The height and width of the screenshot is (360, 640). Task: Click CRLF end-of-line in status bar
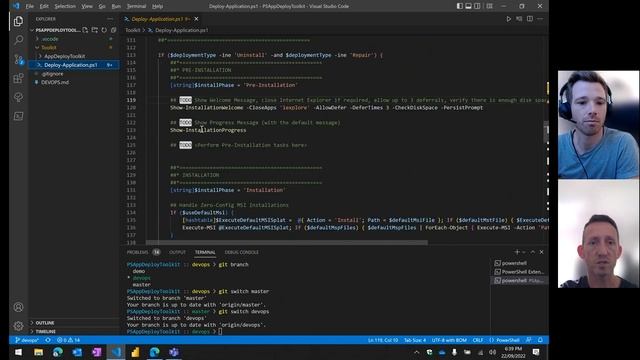[x=478, y=340]
